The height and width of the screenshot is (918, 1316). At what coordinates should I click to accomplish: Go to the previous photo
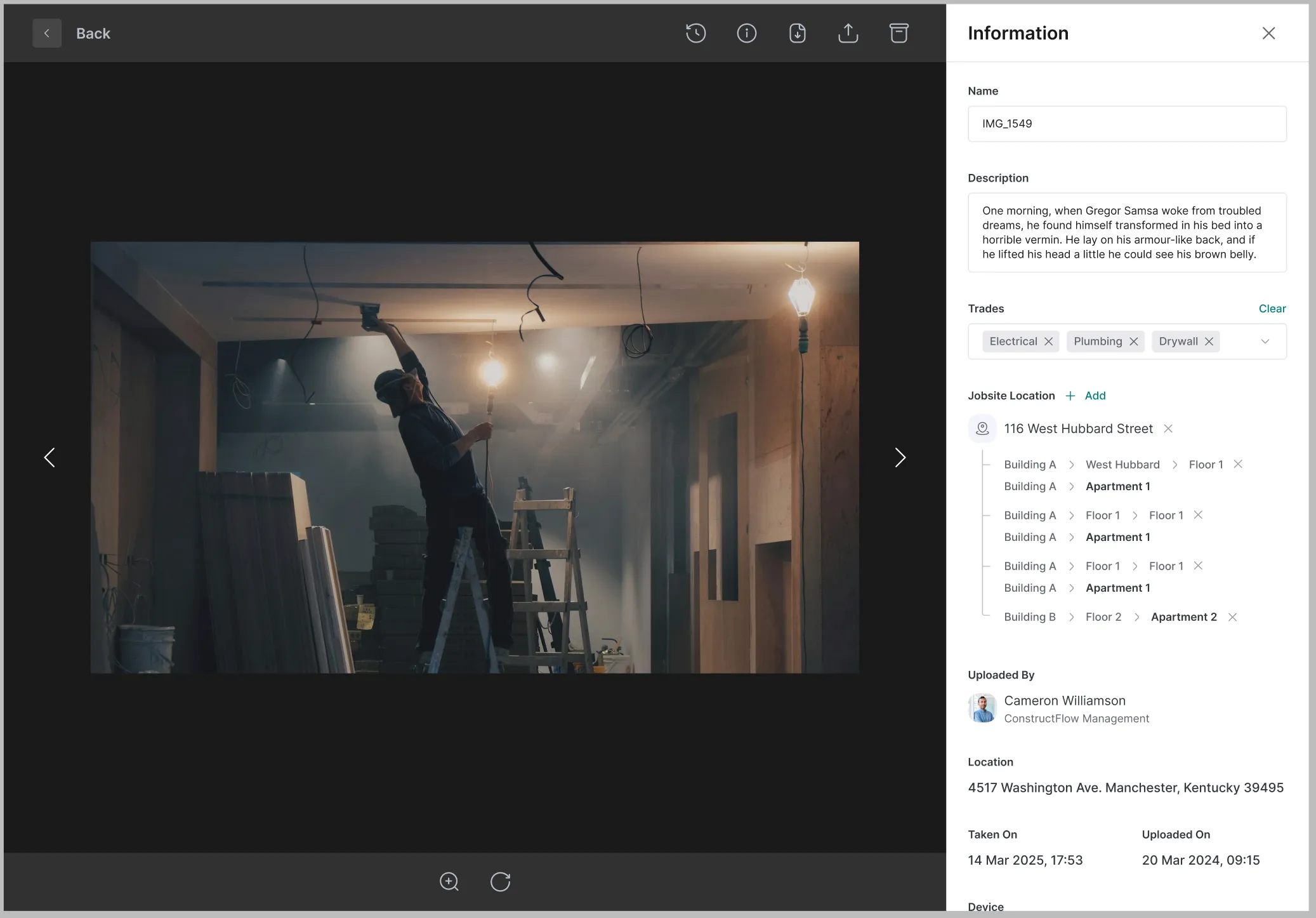(49, 457)
